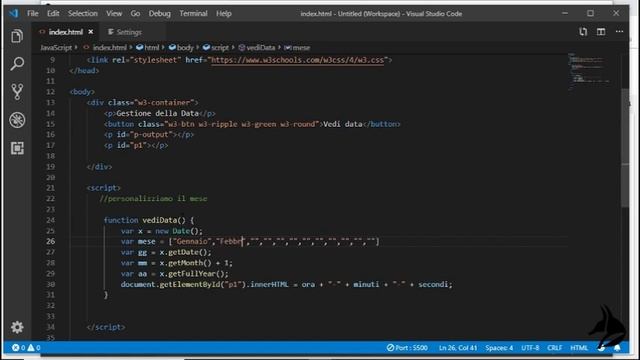
Task: Switch to the index.html tab
Action: point(65,32)
